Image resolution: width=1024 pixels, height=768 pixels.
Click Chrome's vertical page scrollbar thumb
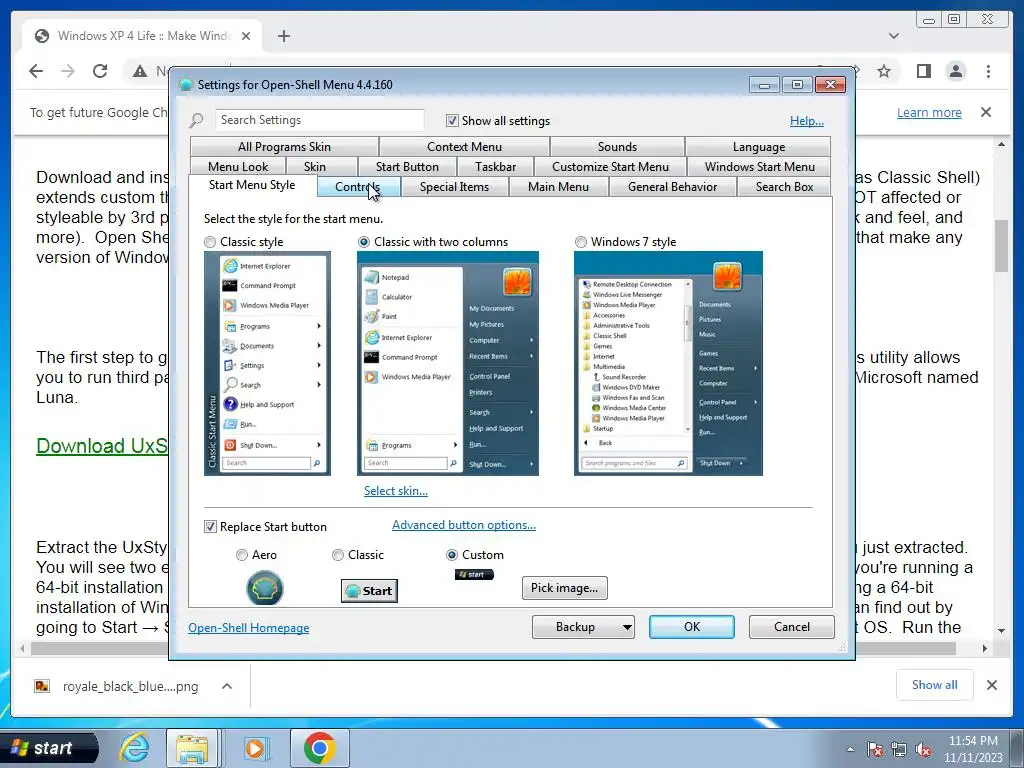pyautogui.click(x=1001, y=246)
